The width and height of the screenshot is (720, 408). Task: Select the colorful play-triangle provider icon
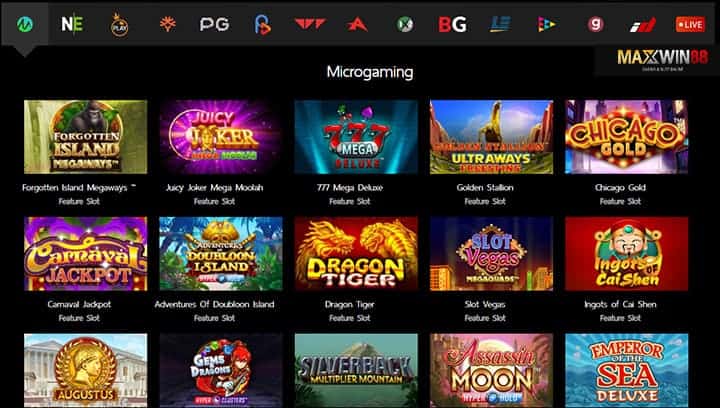547,24
